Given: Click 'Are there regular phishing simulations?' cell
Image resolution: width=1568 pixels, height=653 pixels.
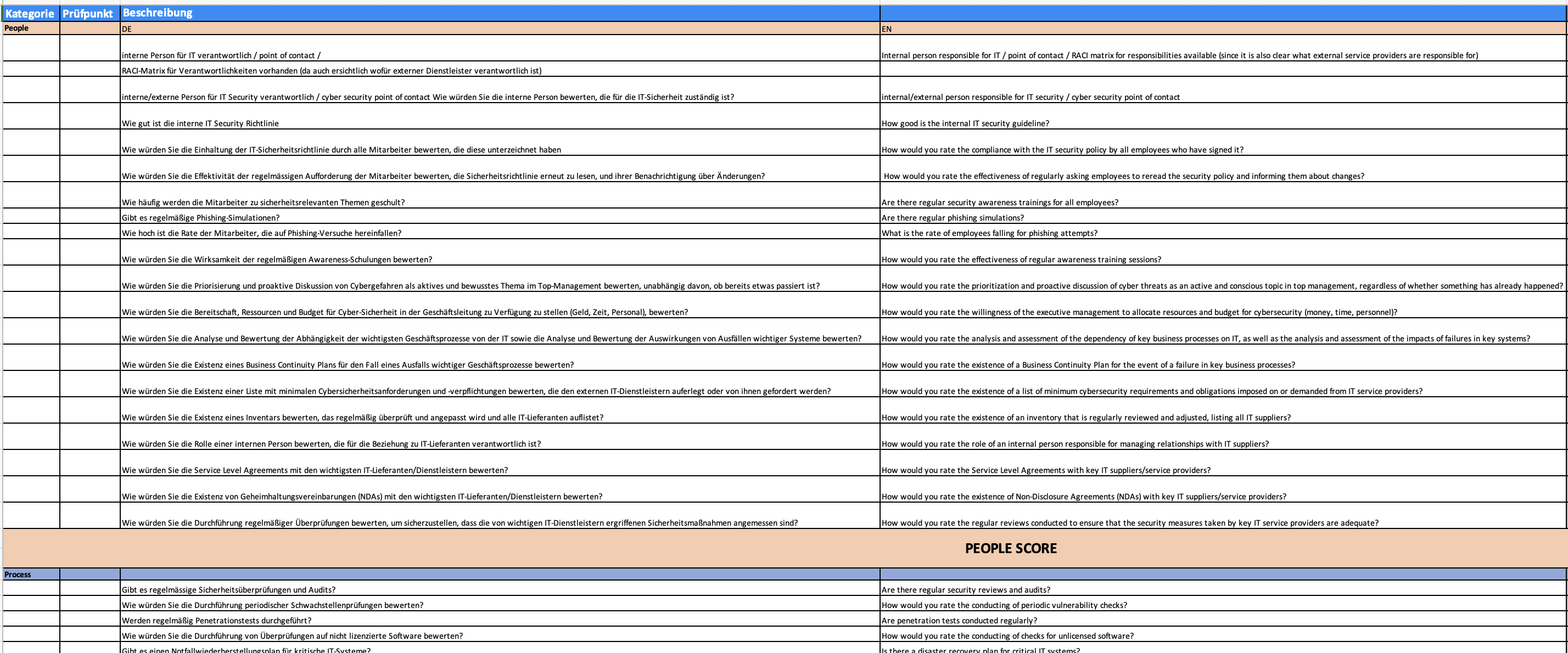Looking at the screenshot, I should [953, 218].
